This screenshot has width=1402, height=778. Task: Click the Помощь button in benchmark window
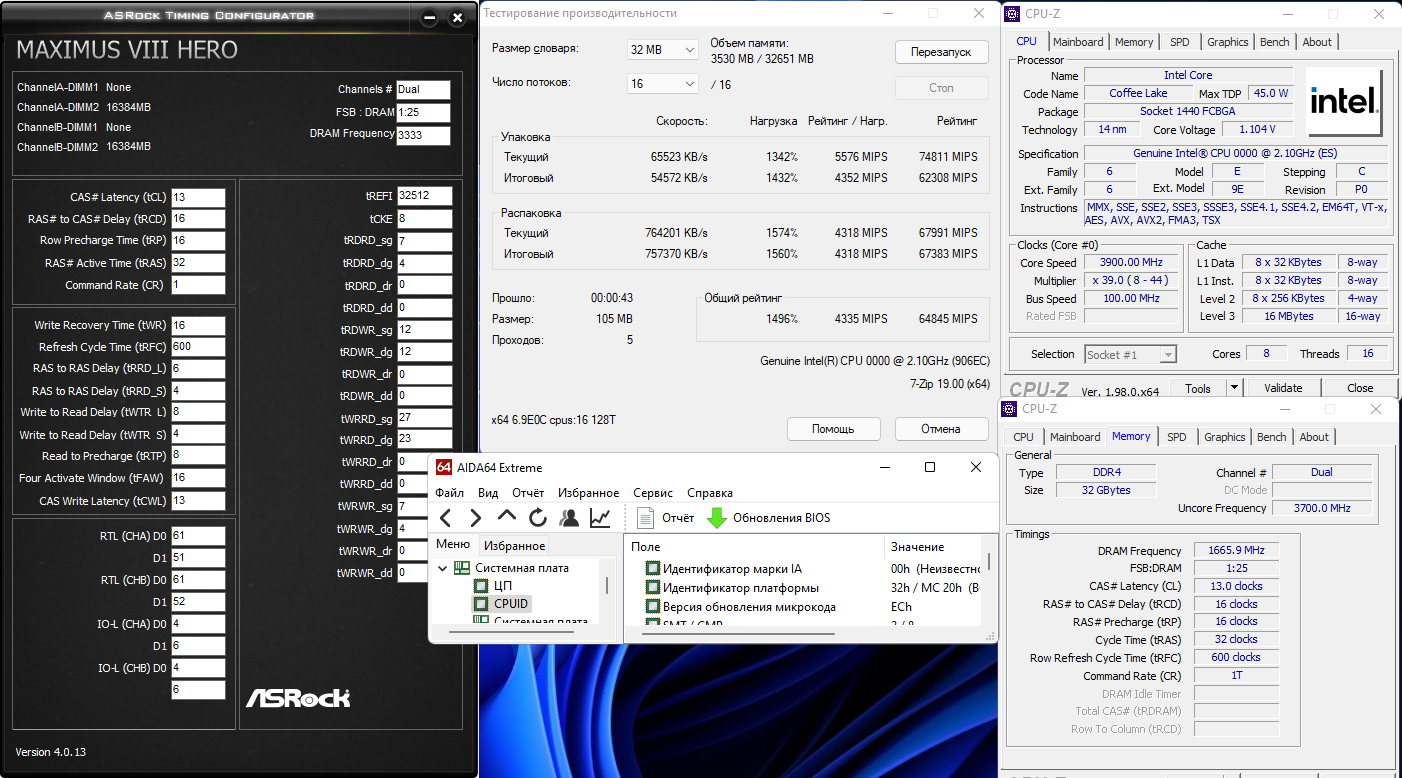click(833, 429)
